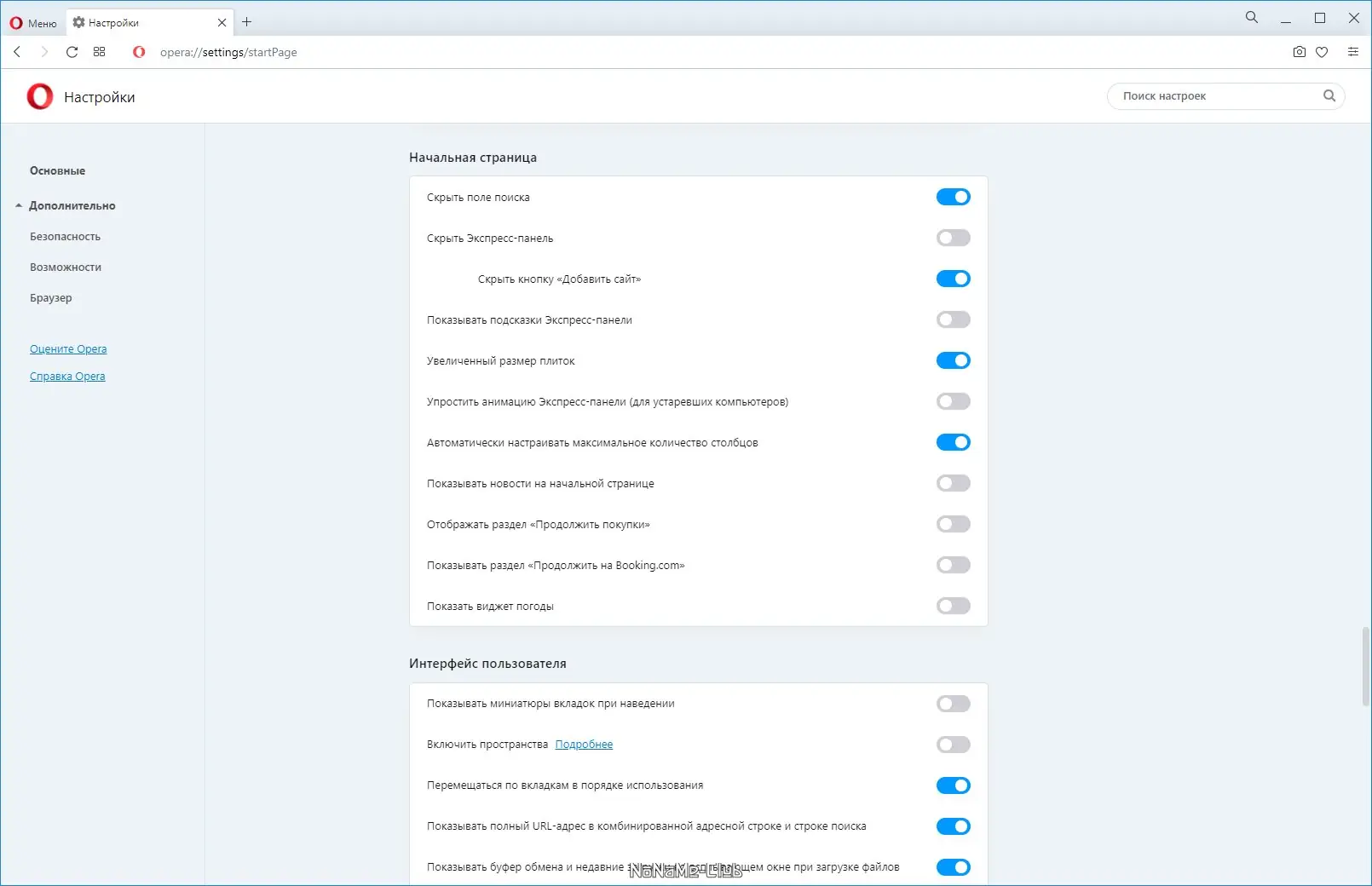
Task: Click the red Opera logo next to Настройки heading
Action: (37, 96)
